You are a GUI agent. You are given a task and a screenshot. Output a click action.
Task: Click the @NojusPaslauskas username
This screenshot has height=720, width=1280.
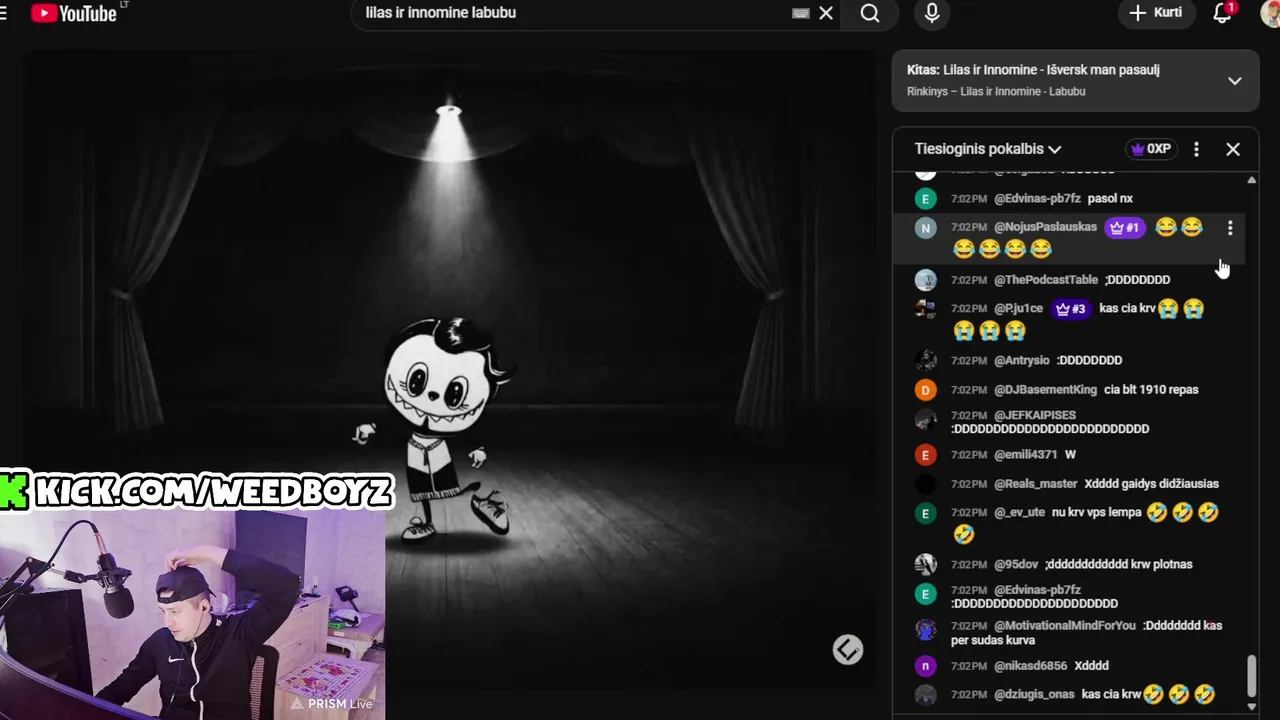1045,227
